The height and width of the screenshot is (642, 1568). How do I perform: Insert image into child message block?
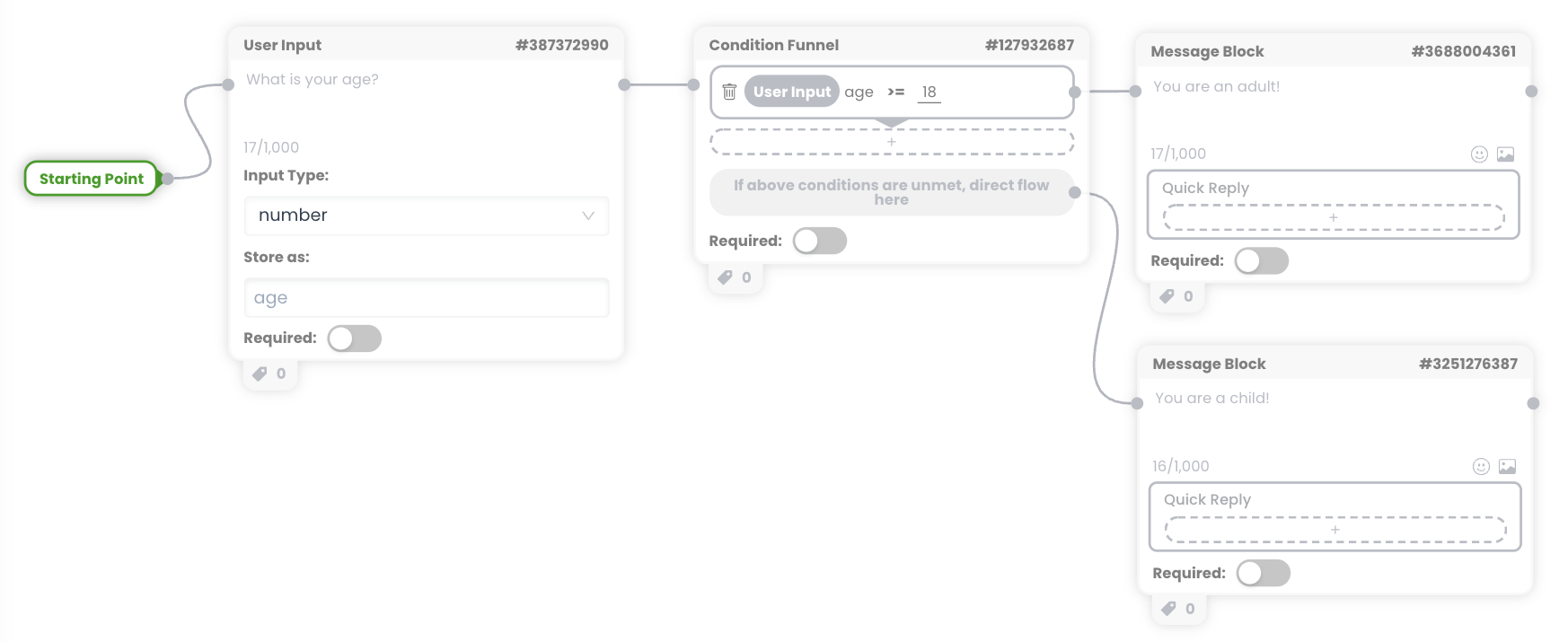(1507, 467)
